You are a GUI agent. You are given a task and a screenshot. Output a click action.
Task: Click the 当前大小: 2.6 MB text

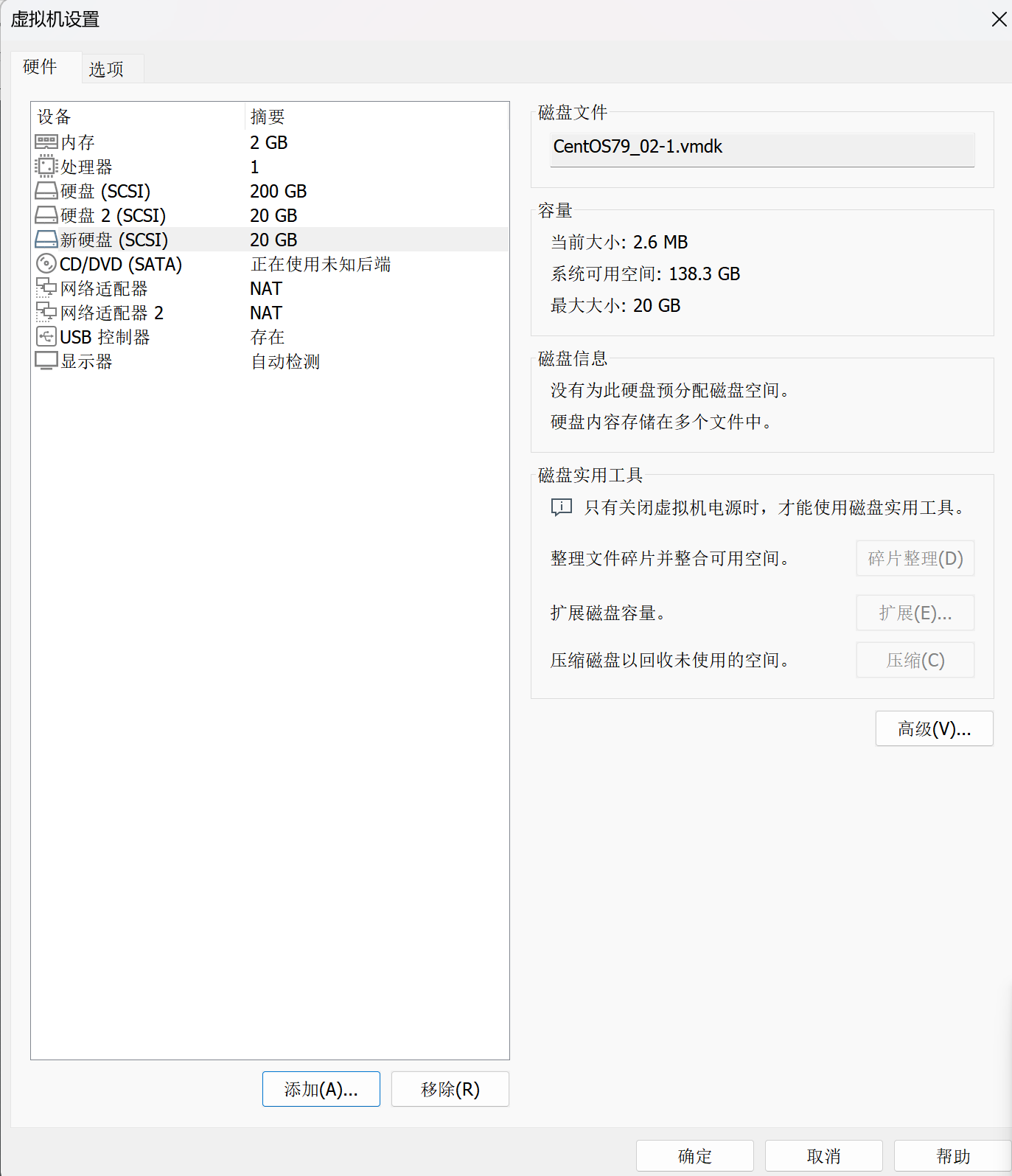(x=619, y=242)
